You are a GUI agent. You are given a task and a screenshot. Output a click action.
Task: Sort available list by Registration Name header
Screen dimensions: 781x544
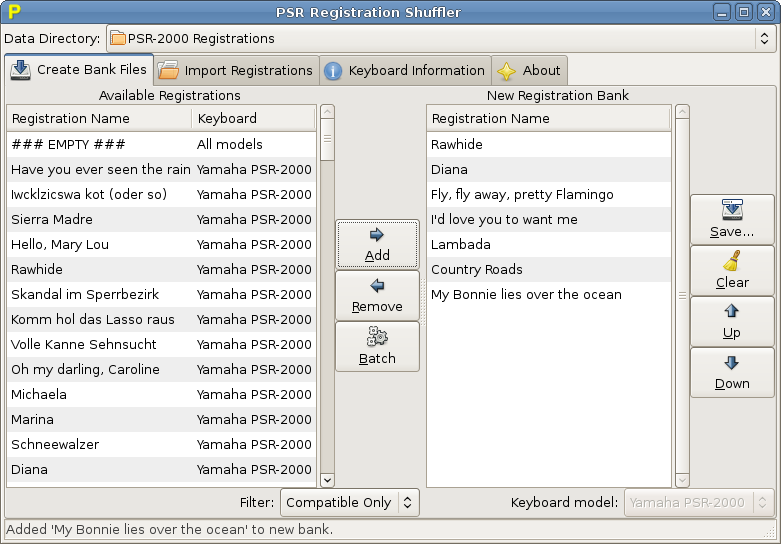(x=99, y=119)
